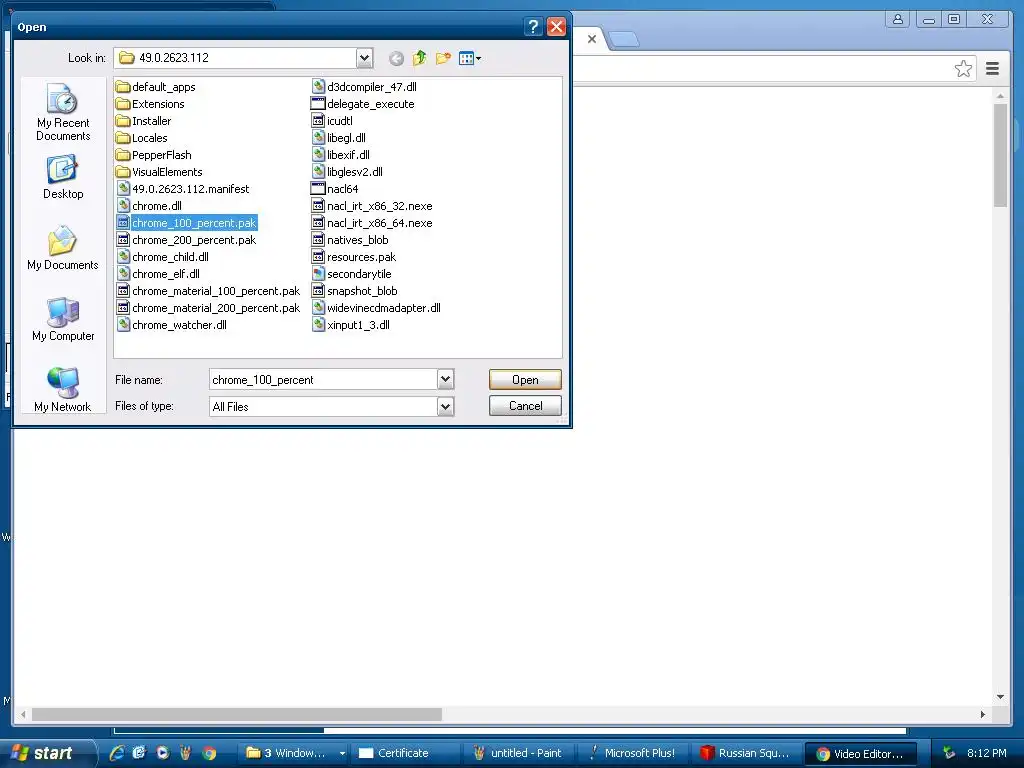The image size is (1024, 768).
Task: Expand the Look in folder dropdown
Action: click(364, 58)
